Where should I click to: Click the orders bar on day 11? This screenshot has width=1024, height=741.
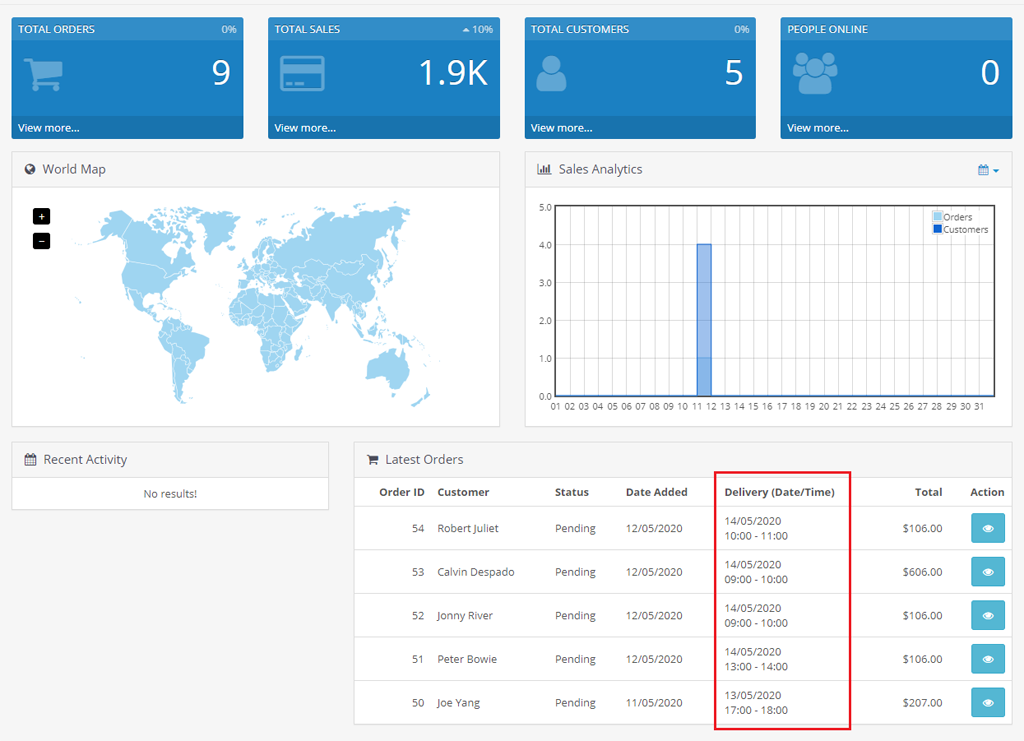[x=704, y=320]
